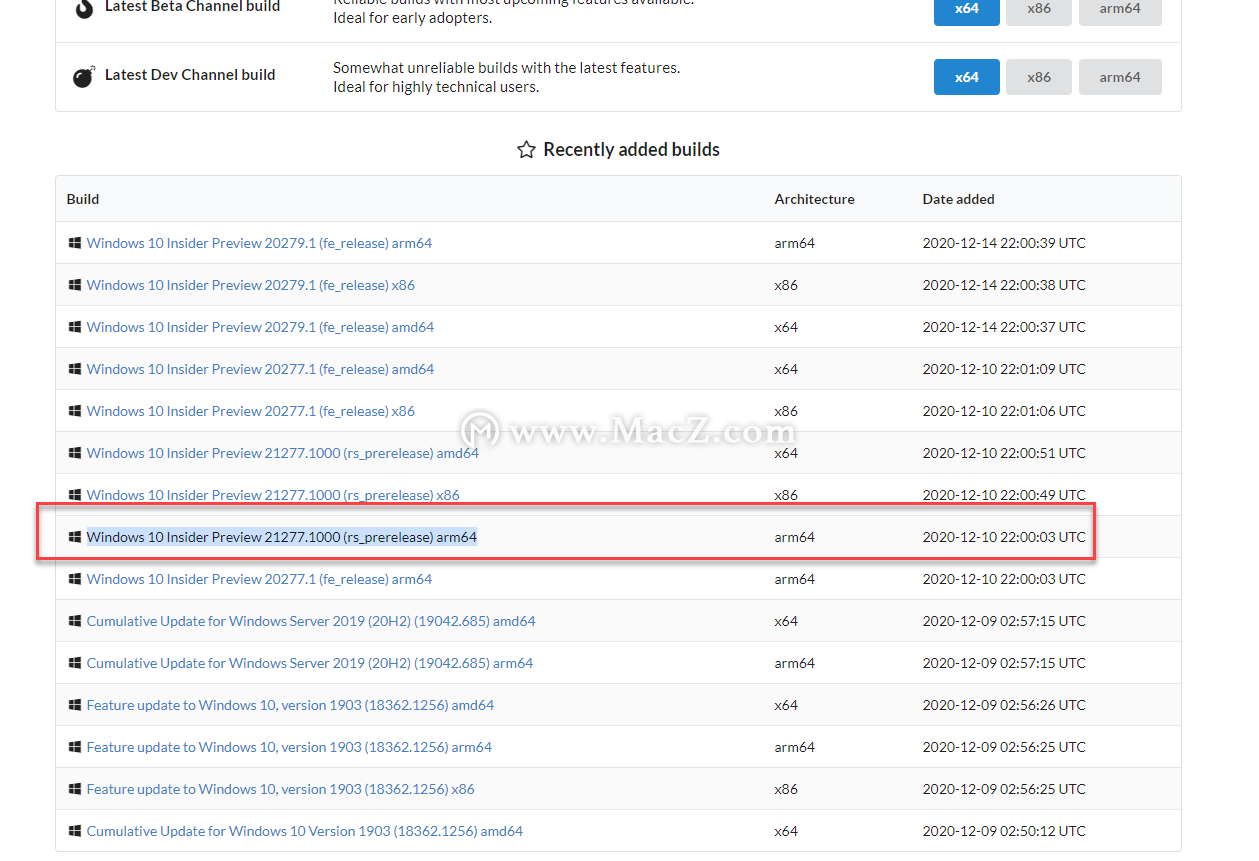Choose x64 for Latest Dev Channel build
This screenshot has height=861, width=1259.
click(966, 77)
